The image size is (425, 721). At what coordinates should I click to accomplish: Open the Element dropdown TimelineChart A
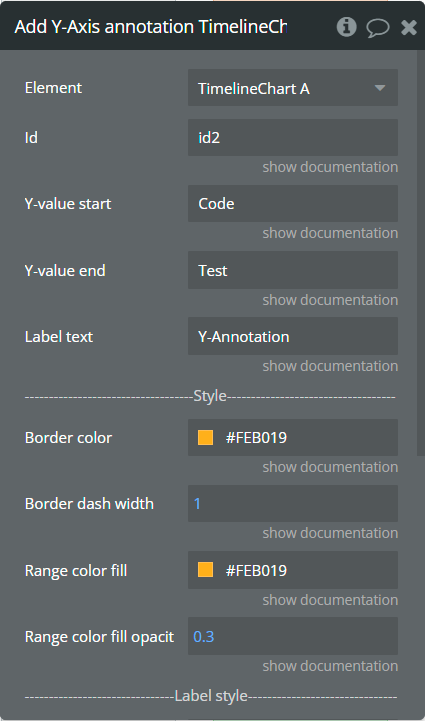[293, 88]
